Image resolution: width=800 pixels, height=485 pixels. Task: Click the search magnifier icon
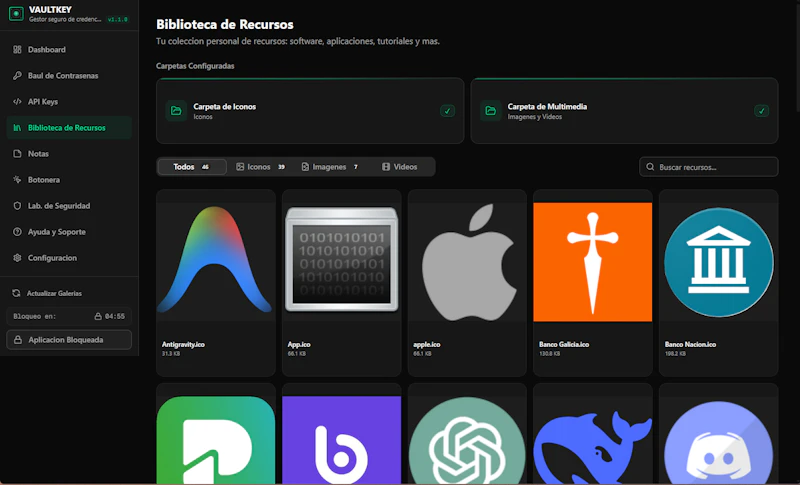650,167
